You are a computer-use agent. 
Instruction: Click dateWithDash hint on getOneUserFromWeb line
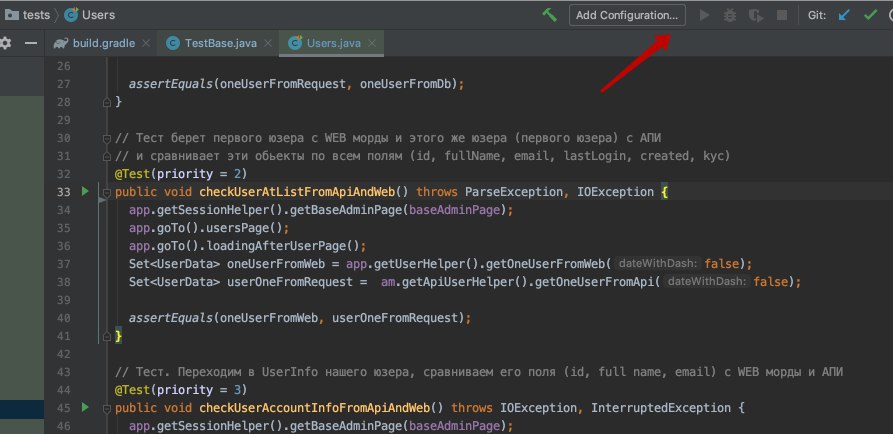(658, 264)
